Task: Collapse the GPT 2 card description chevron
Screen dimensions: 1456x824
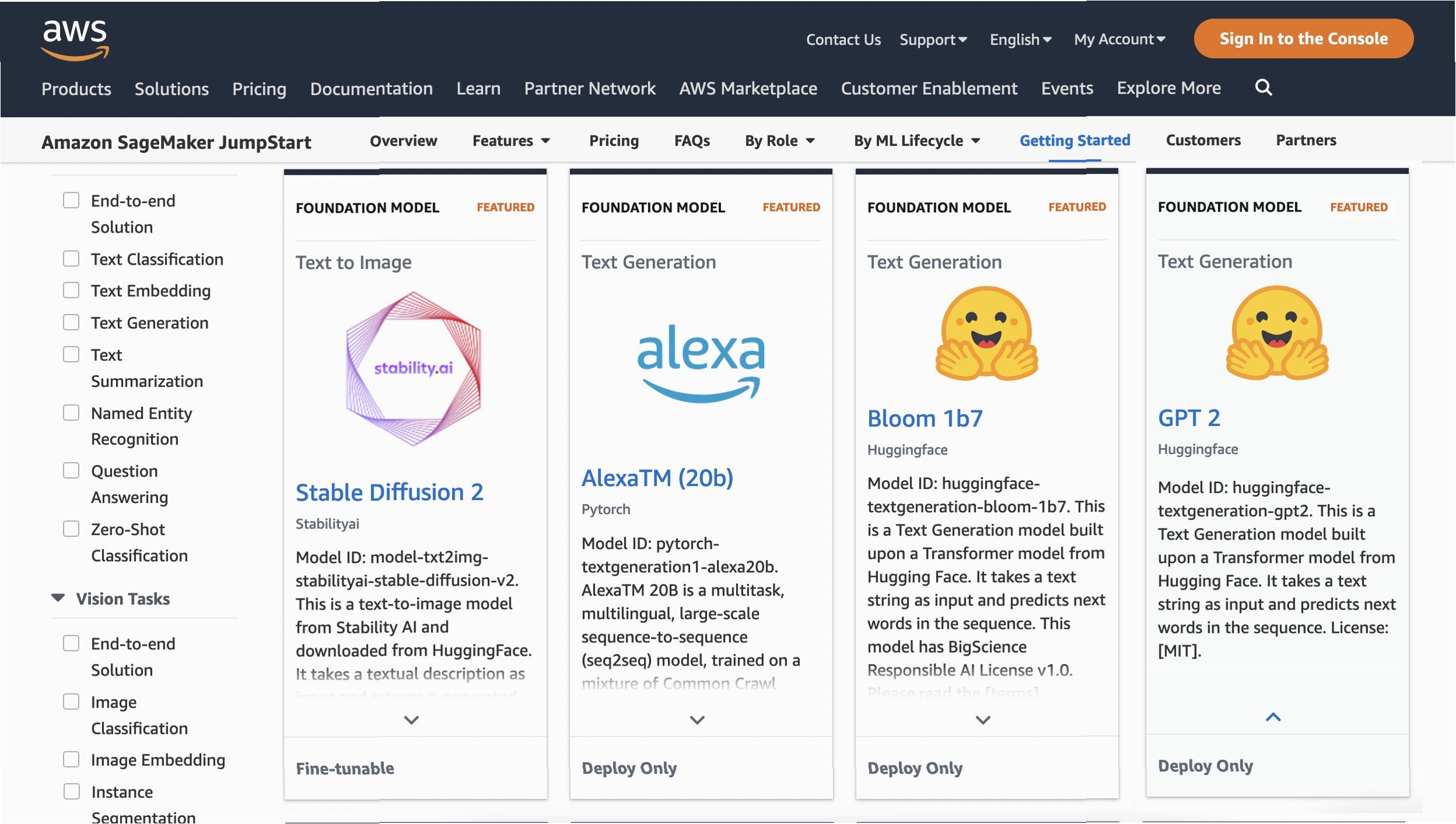Action: point(1273,717)
